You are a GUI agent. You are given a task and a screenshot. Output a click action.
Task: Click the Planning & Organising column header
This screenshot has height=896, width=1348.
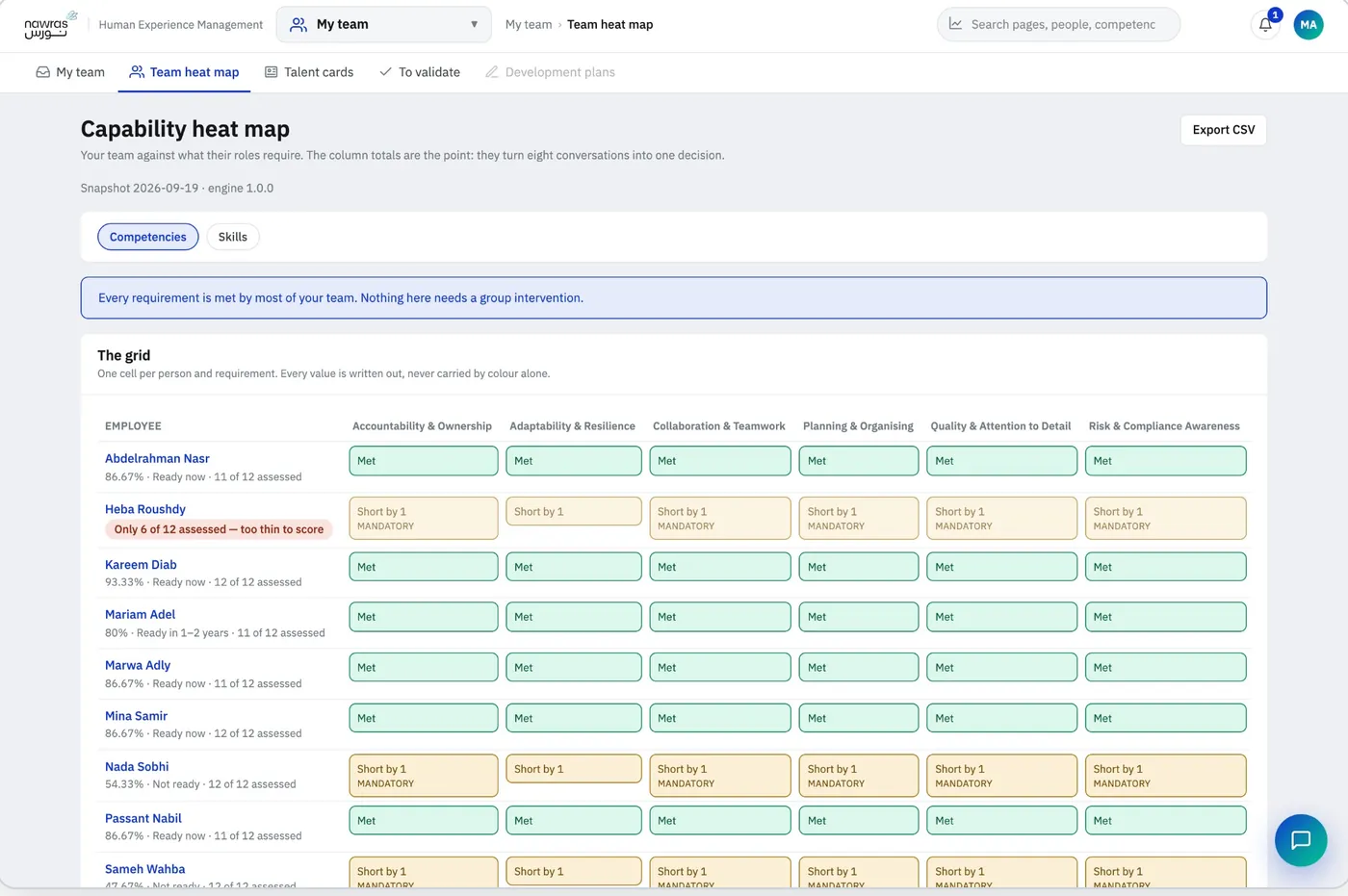(858, 426)
